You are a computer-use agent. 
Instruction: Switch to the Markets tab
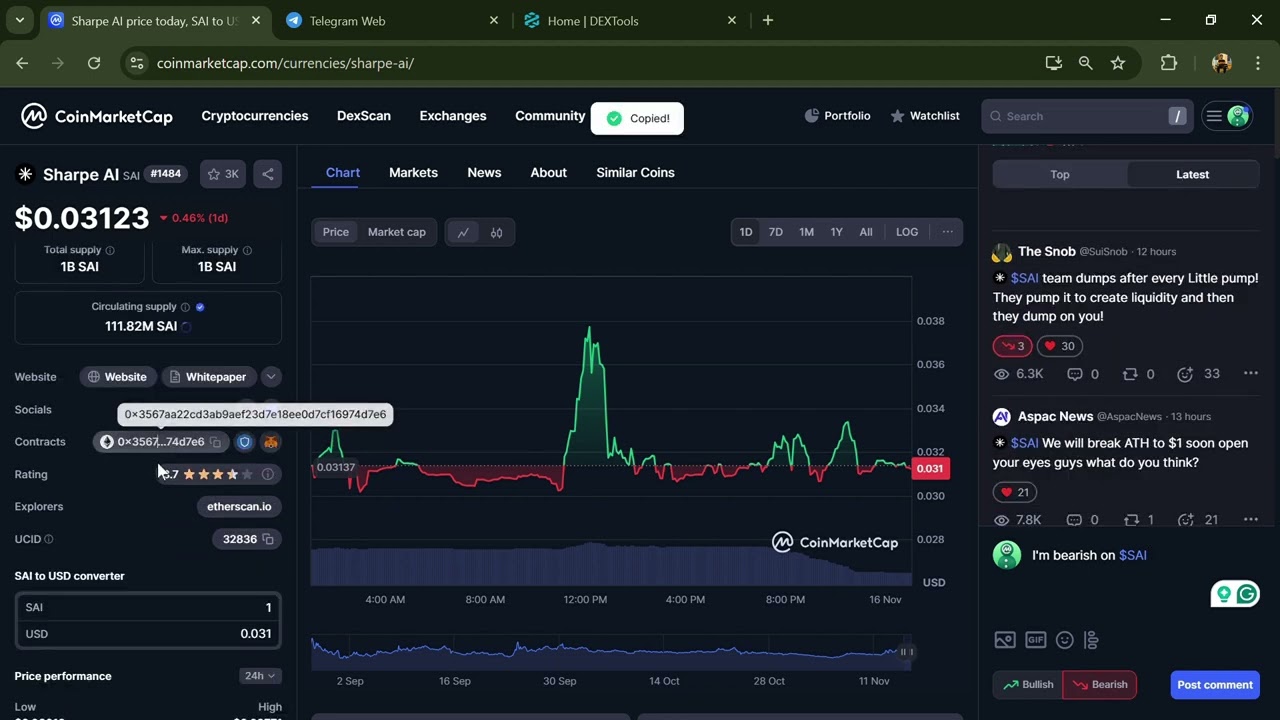pos(413,172)
